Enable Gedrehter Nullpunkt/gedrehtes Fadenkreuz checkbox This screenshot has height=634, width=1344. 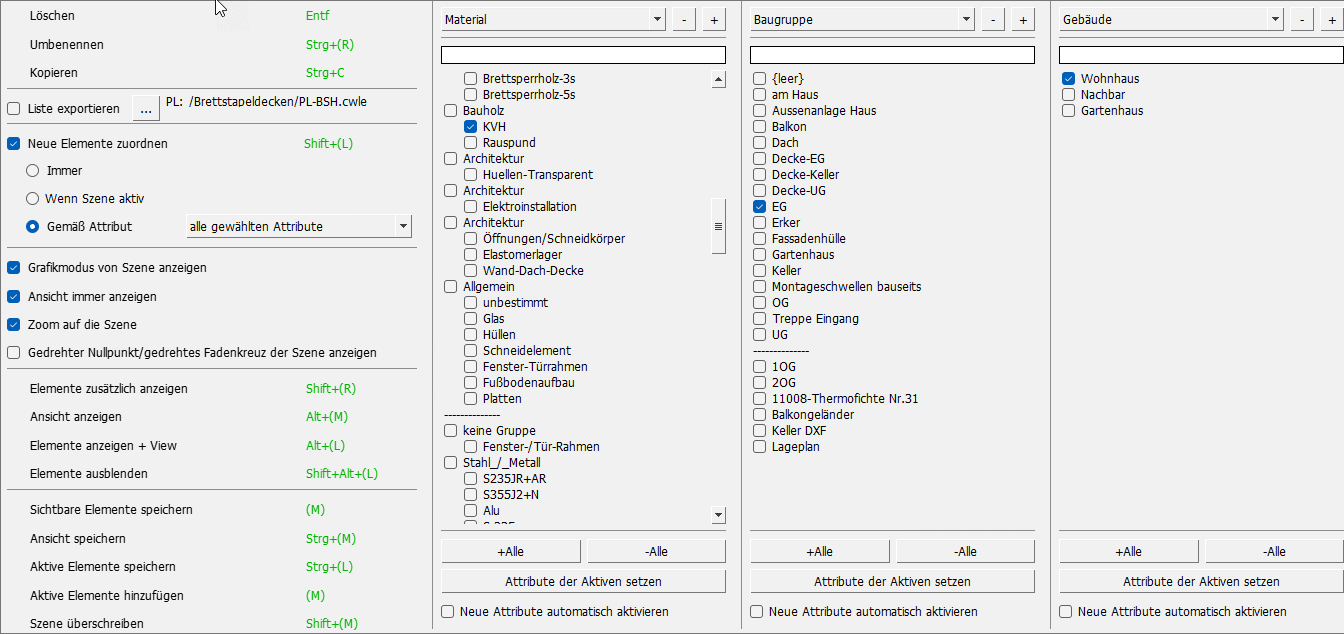point(14,353)
